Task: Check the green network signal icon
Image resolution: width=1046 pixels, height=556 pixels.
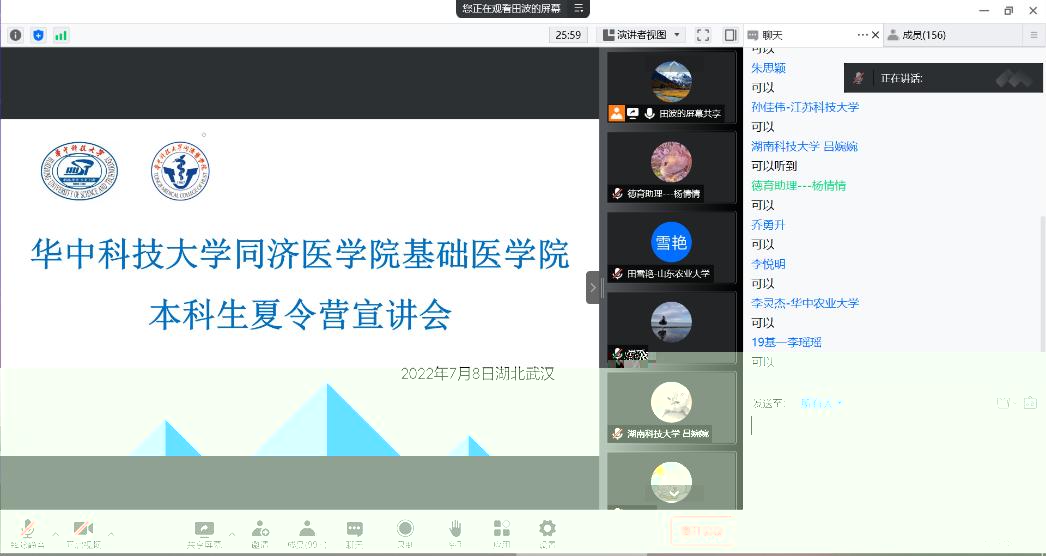Action: pyautogui.click(x=61, y=35)
